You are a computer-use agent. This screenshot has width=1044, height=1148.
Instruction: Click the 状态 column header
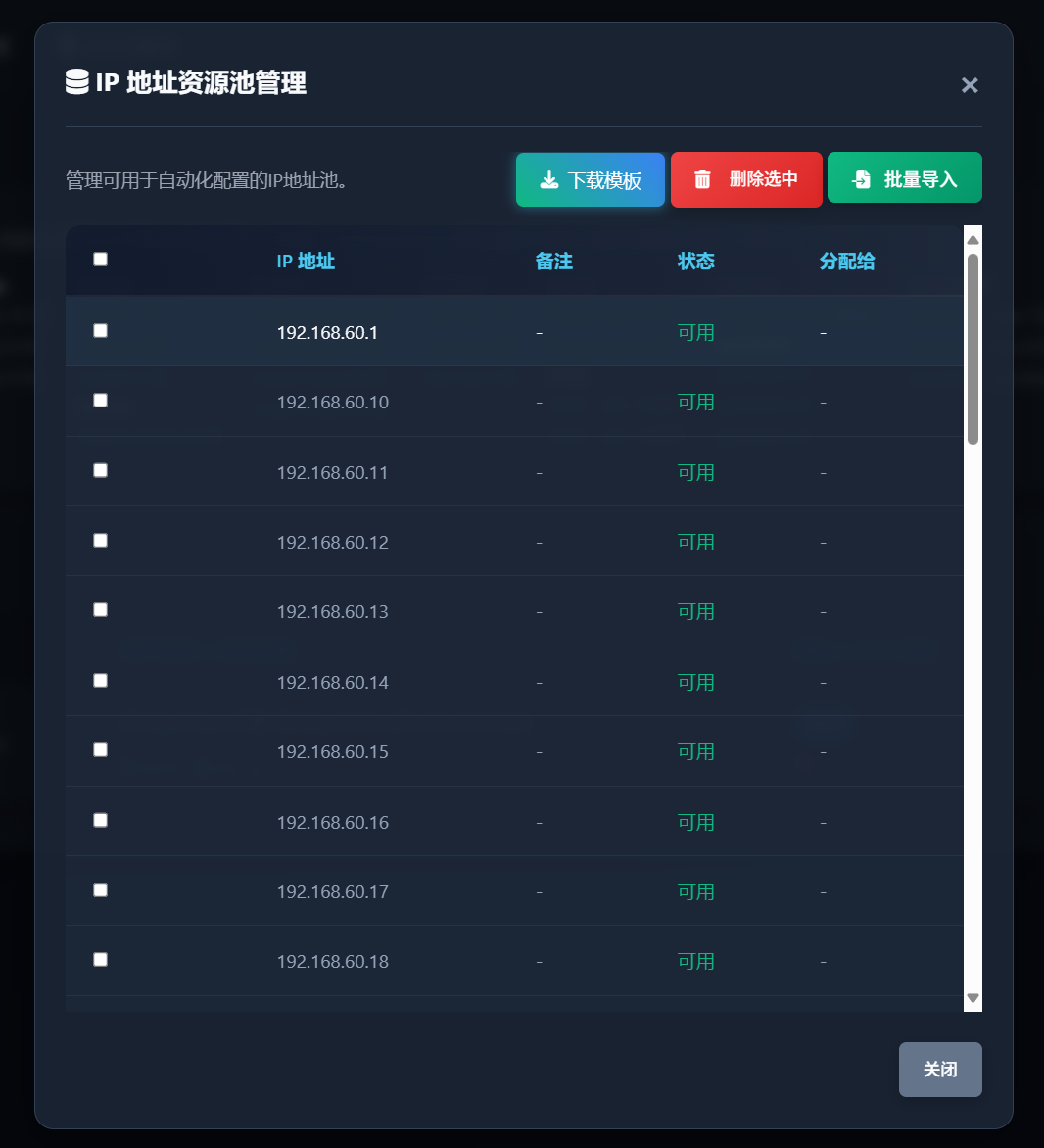(695, 262)
